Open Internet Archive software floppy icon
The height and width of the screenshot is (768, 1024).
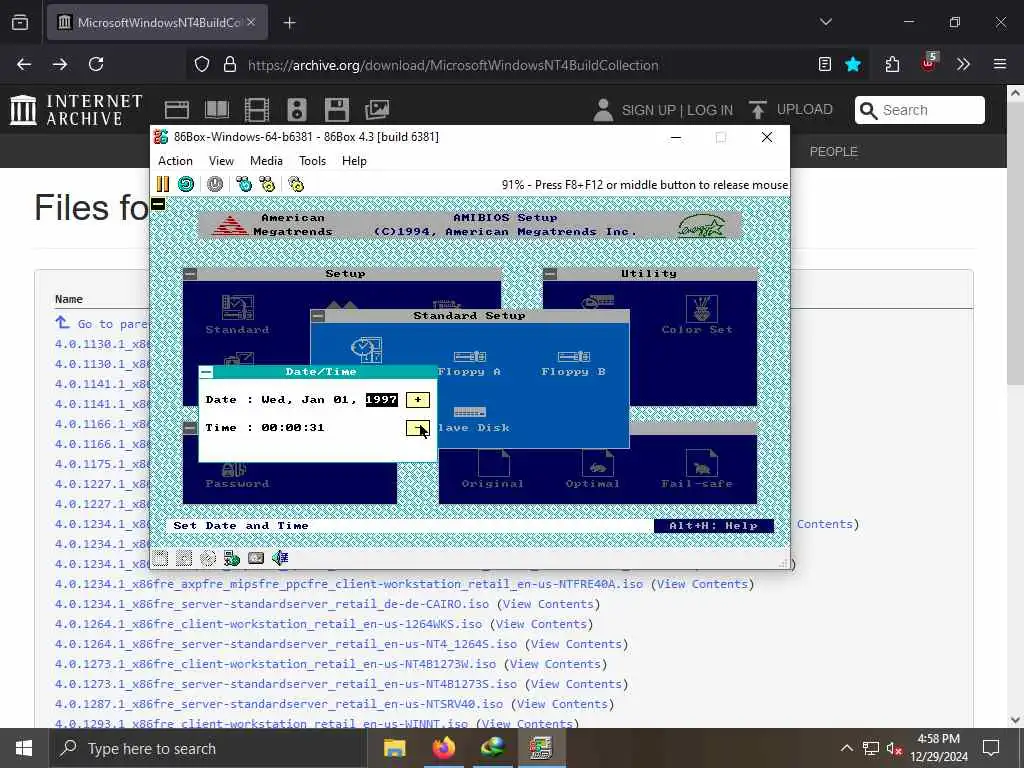[337, 110]
